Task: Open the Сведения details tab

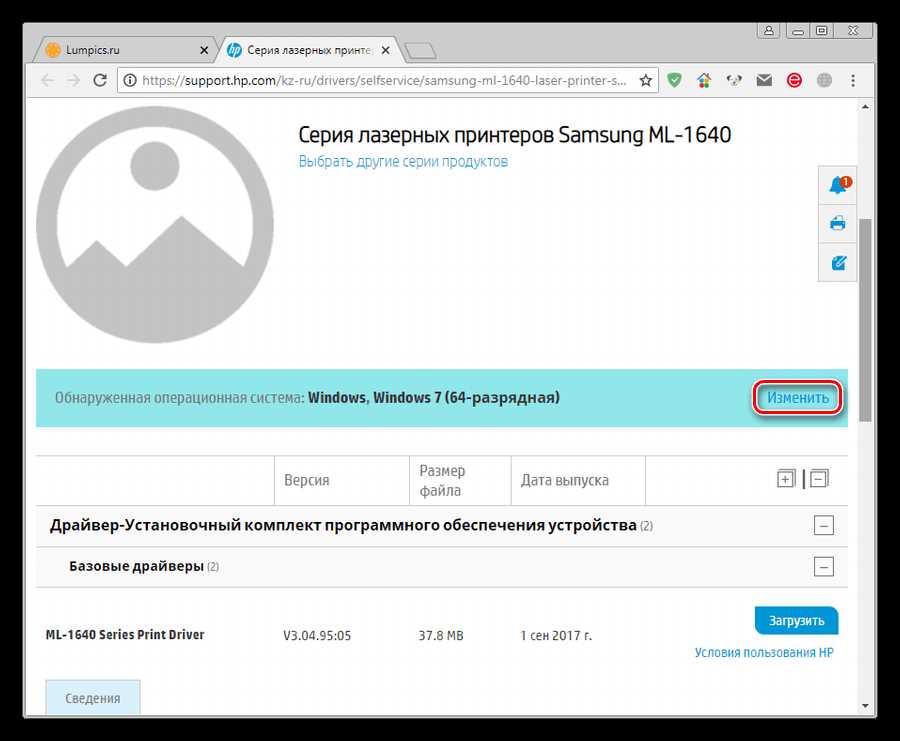Action: (92, 698)
